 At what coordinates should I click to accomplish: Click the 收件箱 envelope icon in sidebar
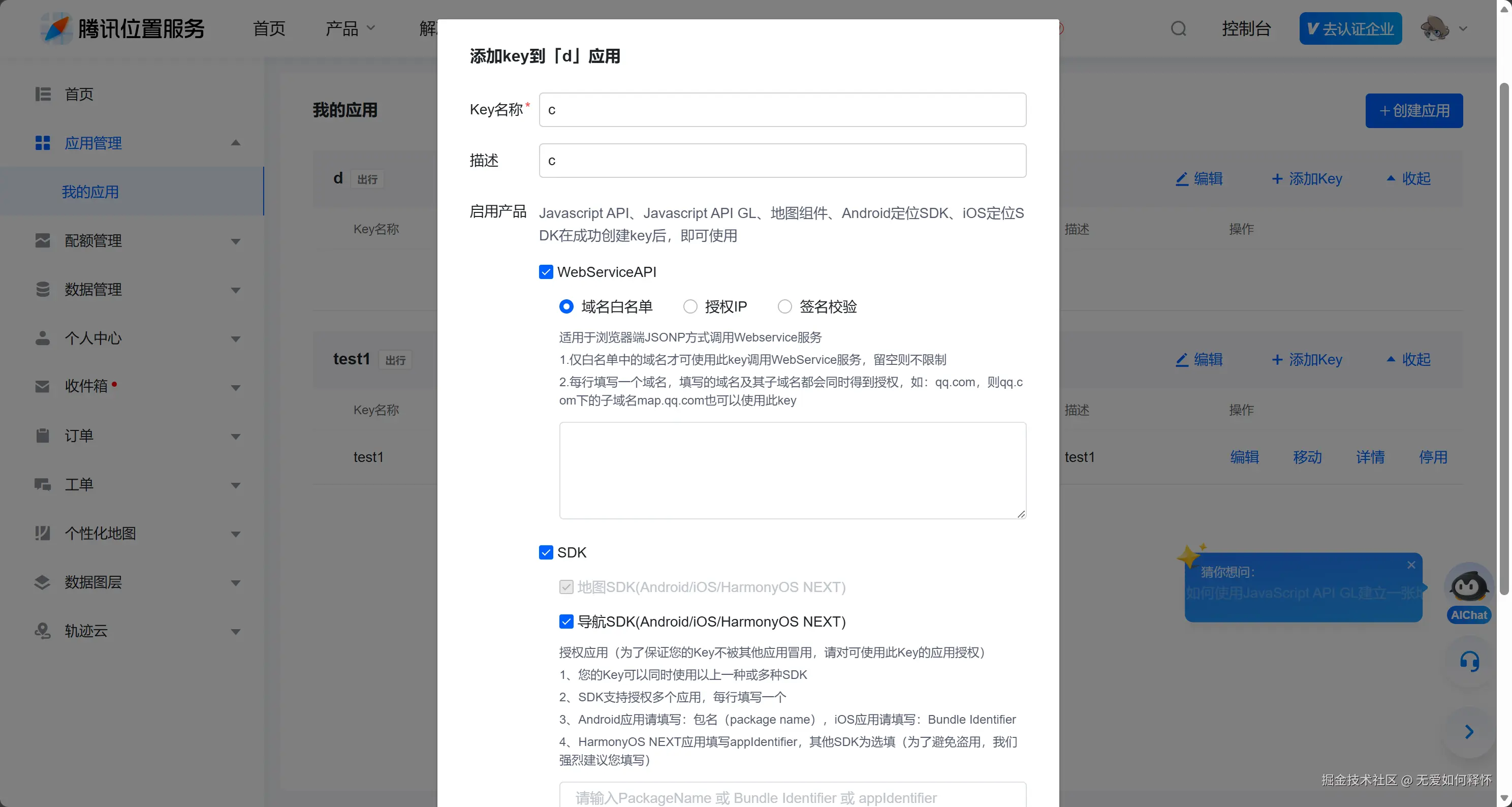point(42,386)
